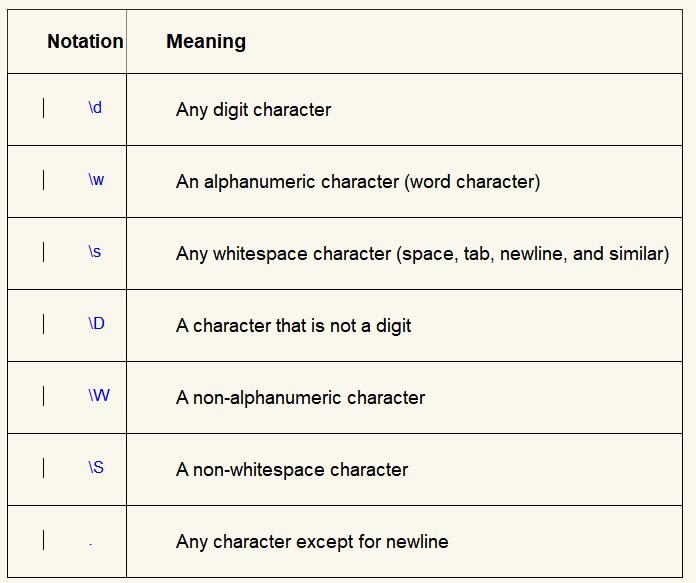Select the Meaning column header

206,41
